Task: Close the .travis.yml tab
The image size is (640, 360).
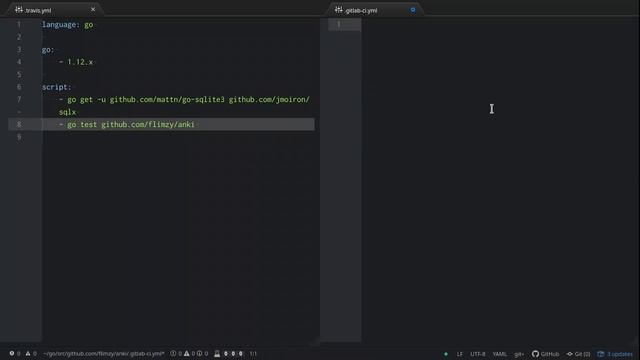Action: (93, 9)
